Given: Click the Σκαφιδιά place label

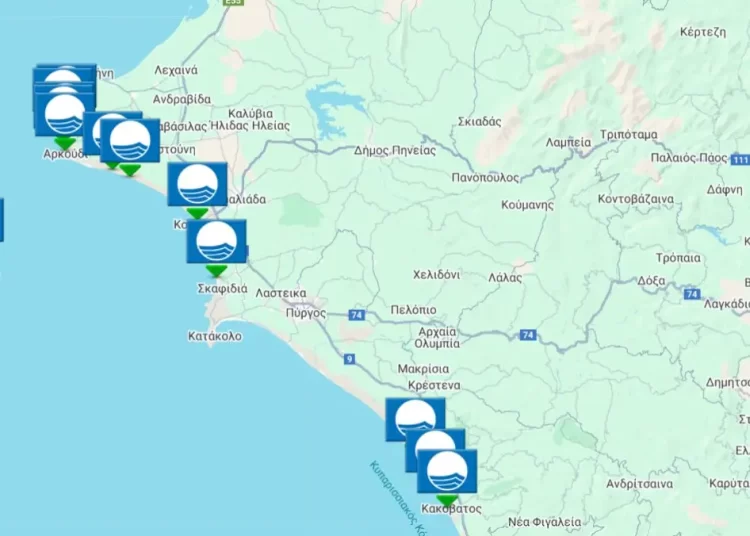Looking at the screenshot, I should coord(222,289).
